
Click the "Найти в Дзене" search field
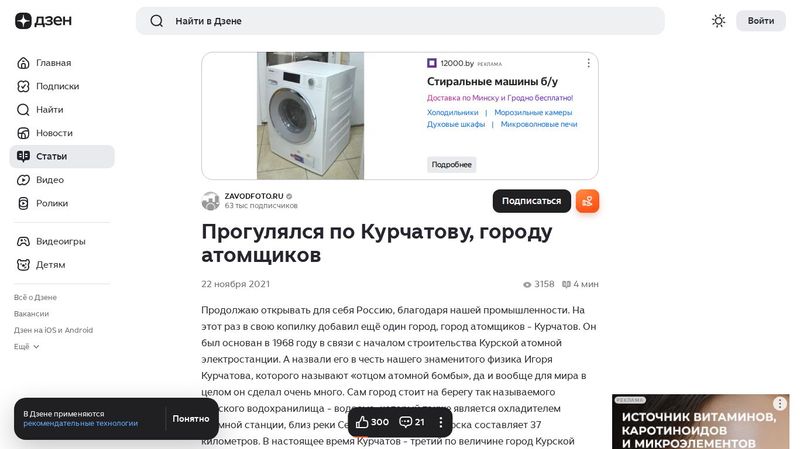tap(400, 21)
